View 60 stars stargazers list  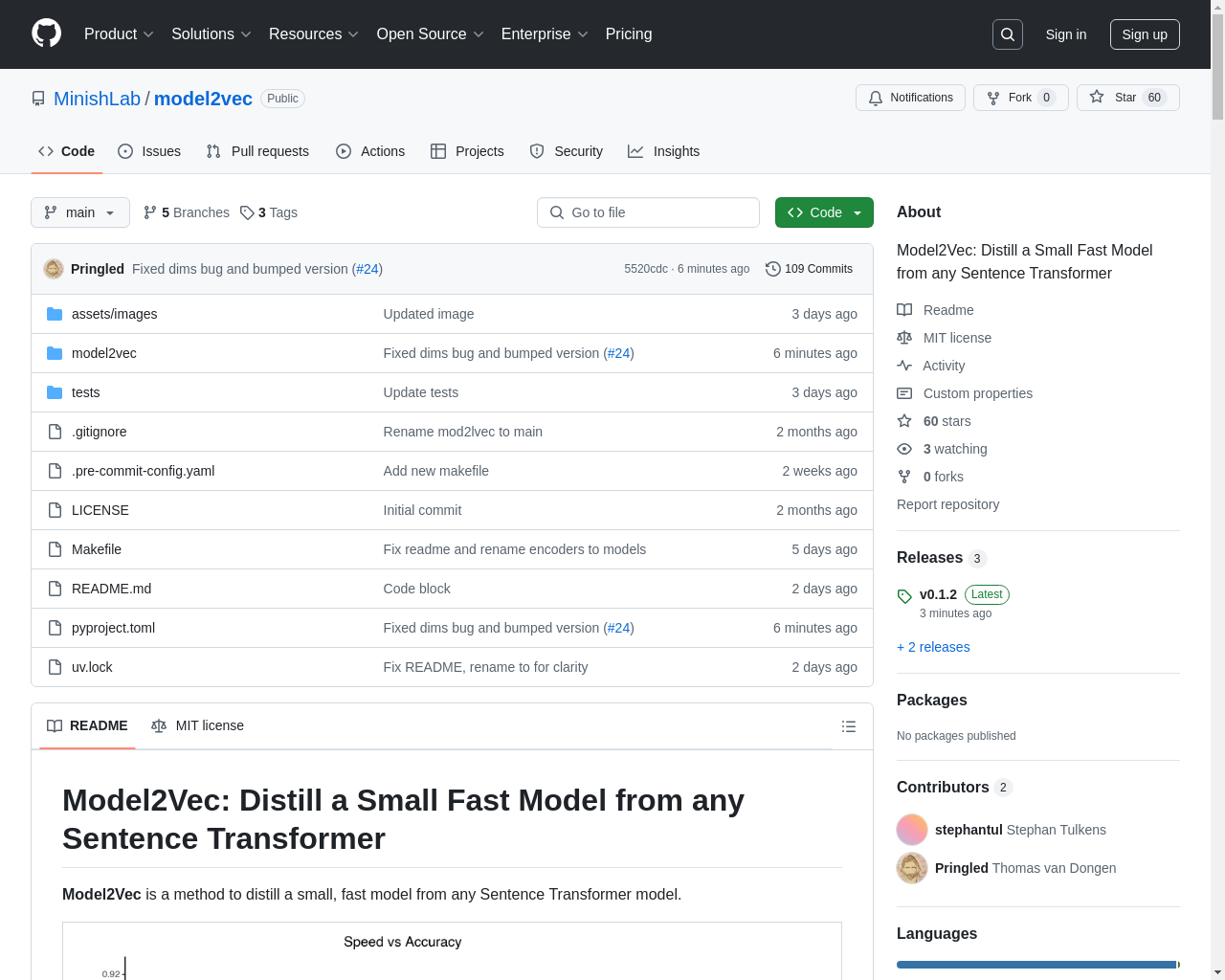pyautogui.click(x=947, y=421)
